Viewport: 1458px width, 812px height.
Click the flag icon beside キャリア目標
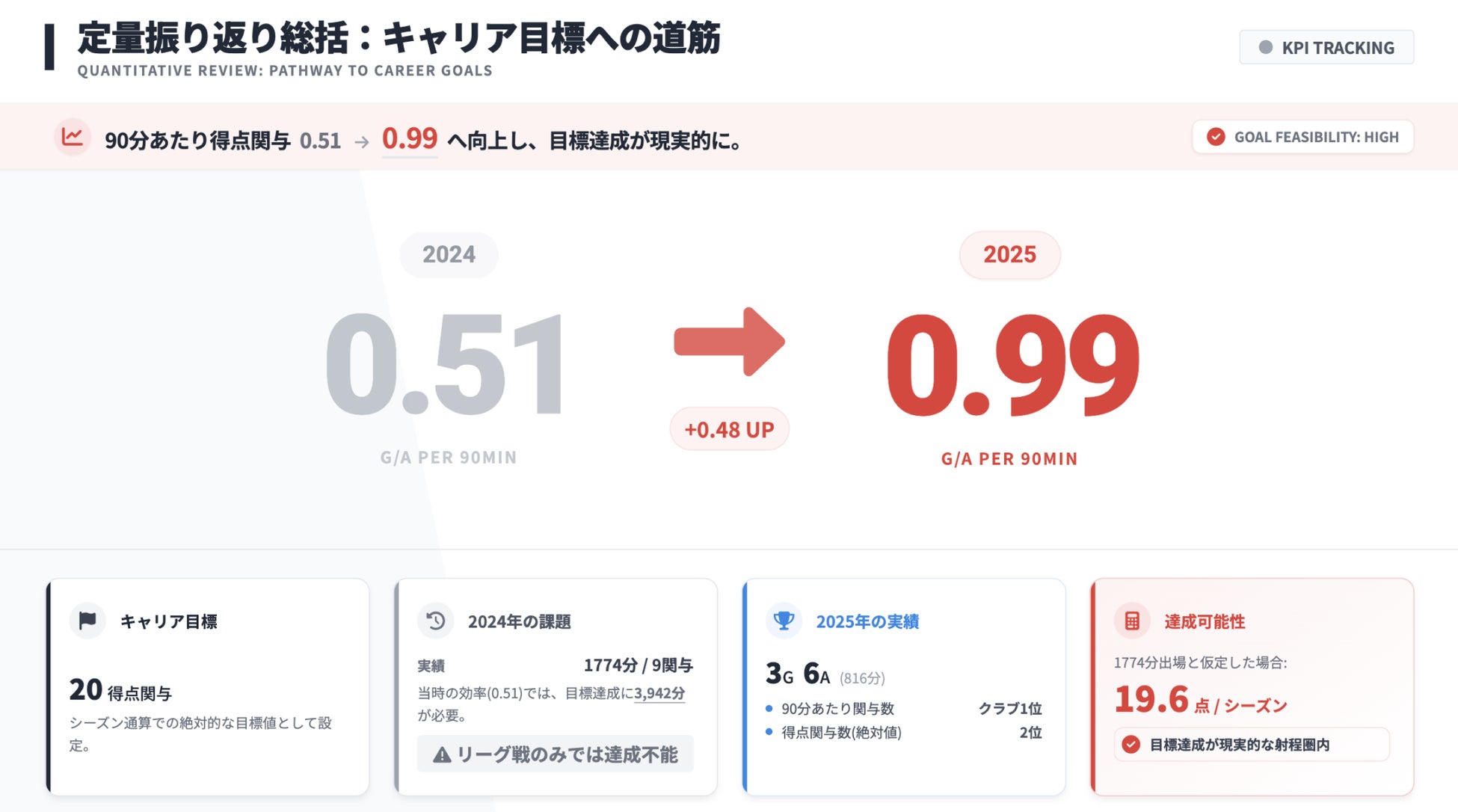[x=87, y=621]
